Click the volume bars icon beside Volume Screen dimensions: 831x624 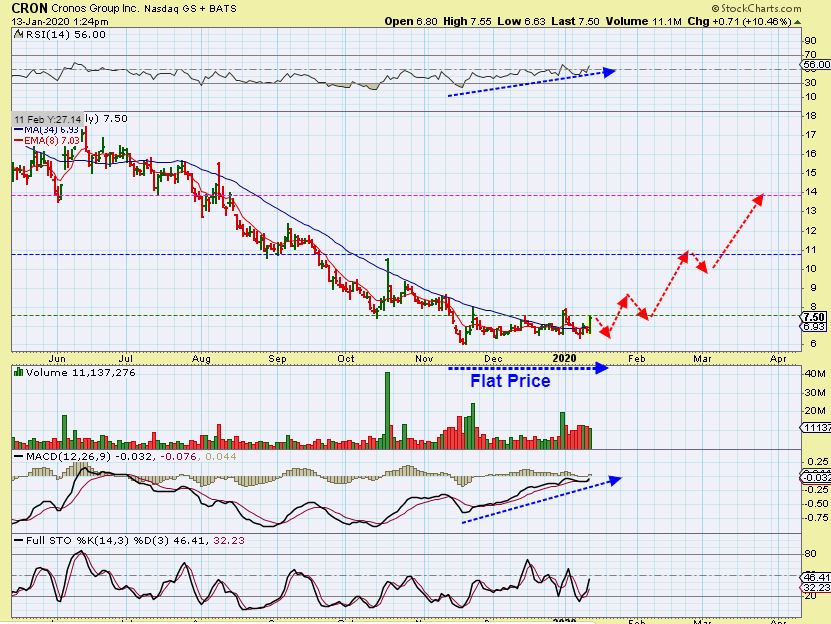18,372
